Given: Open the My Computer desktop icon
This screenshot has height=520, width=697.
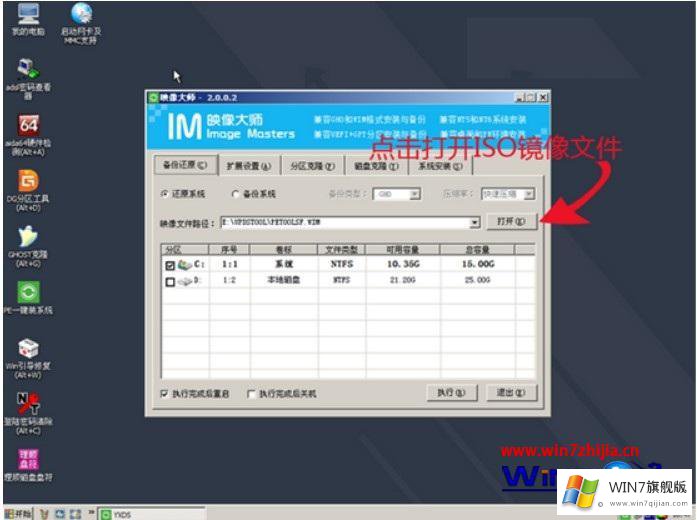Looking at the screenshot, I should pos(28,19).
